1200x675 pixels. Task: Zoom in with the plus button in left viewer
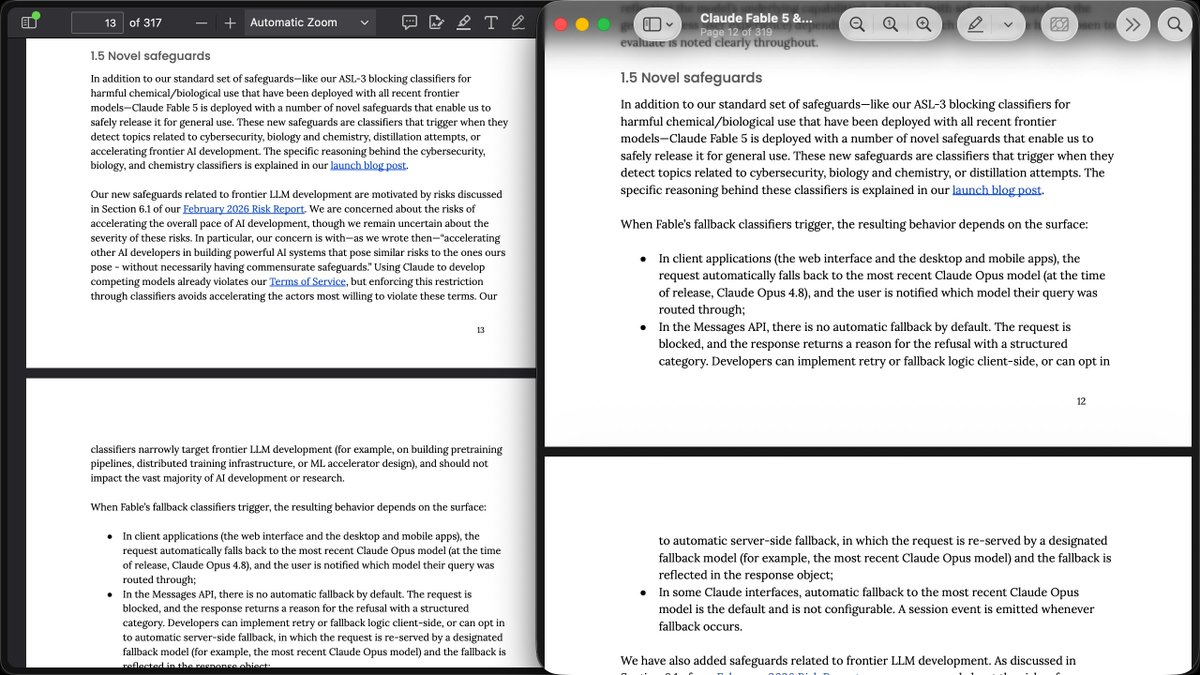click(230, 22)
